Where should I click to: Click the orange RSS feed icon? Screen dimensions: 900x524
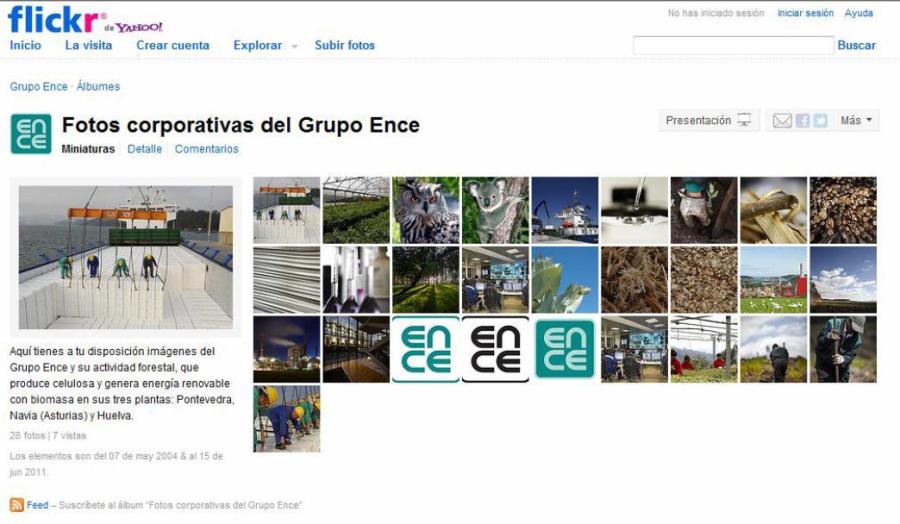click(x=16, y=505)
